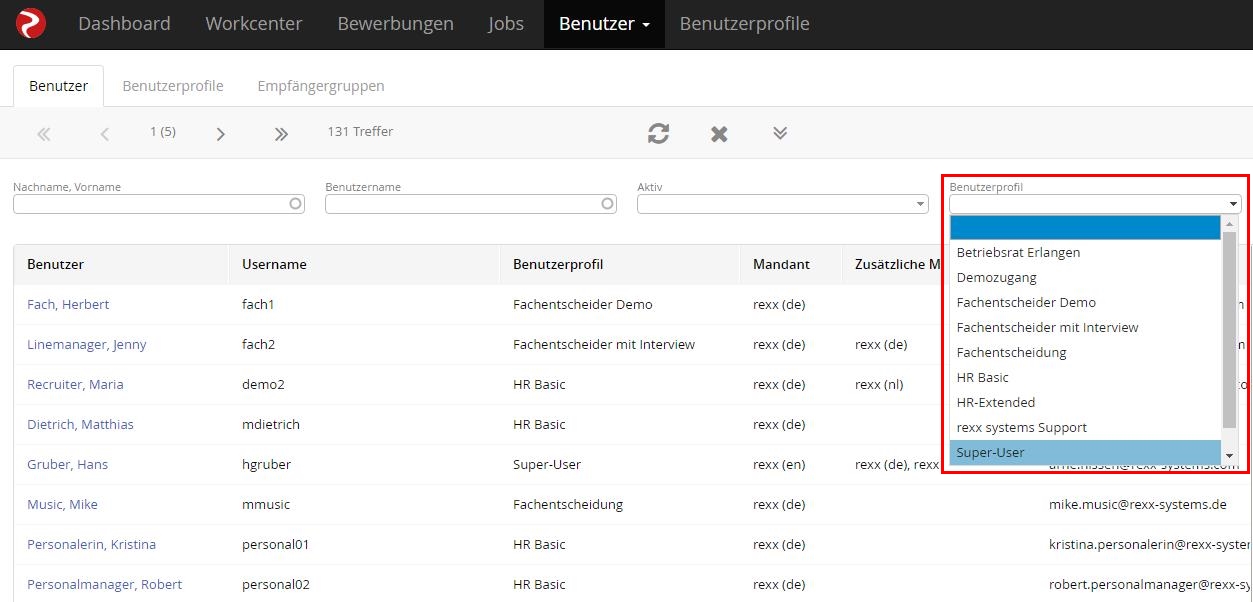1253x602 pixels.
Task: Clear filters with the X icon
Action: [719, 133]
